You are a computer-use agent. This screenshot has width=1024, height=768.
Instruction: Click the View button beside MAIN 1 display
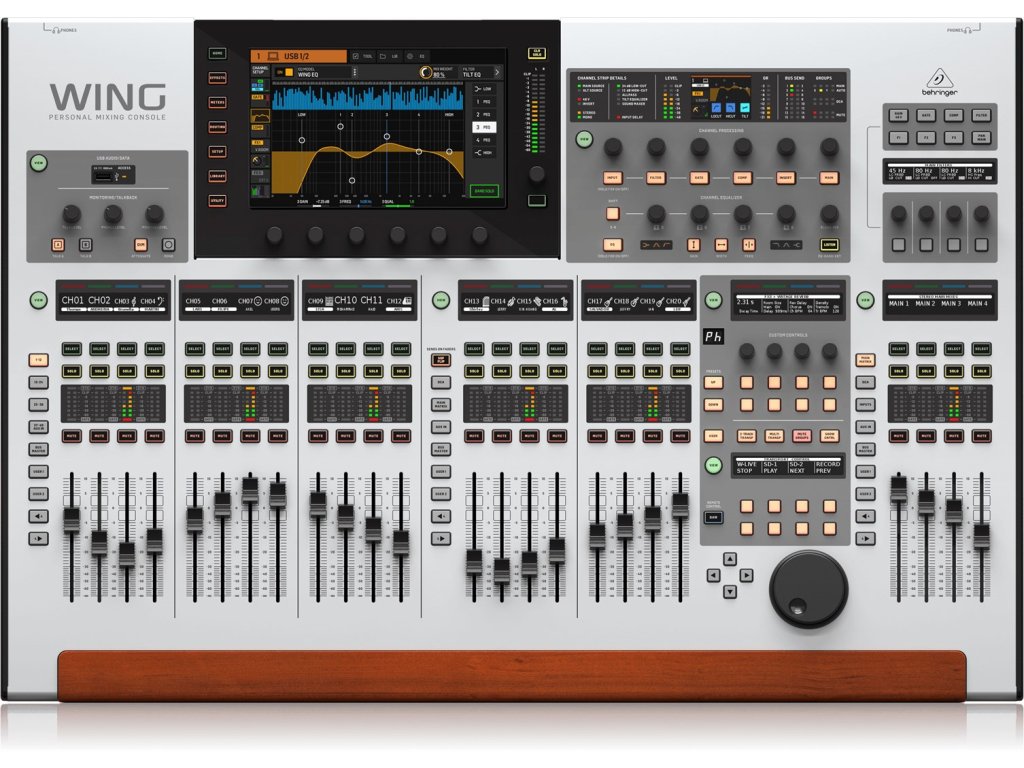pos(865,300)
